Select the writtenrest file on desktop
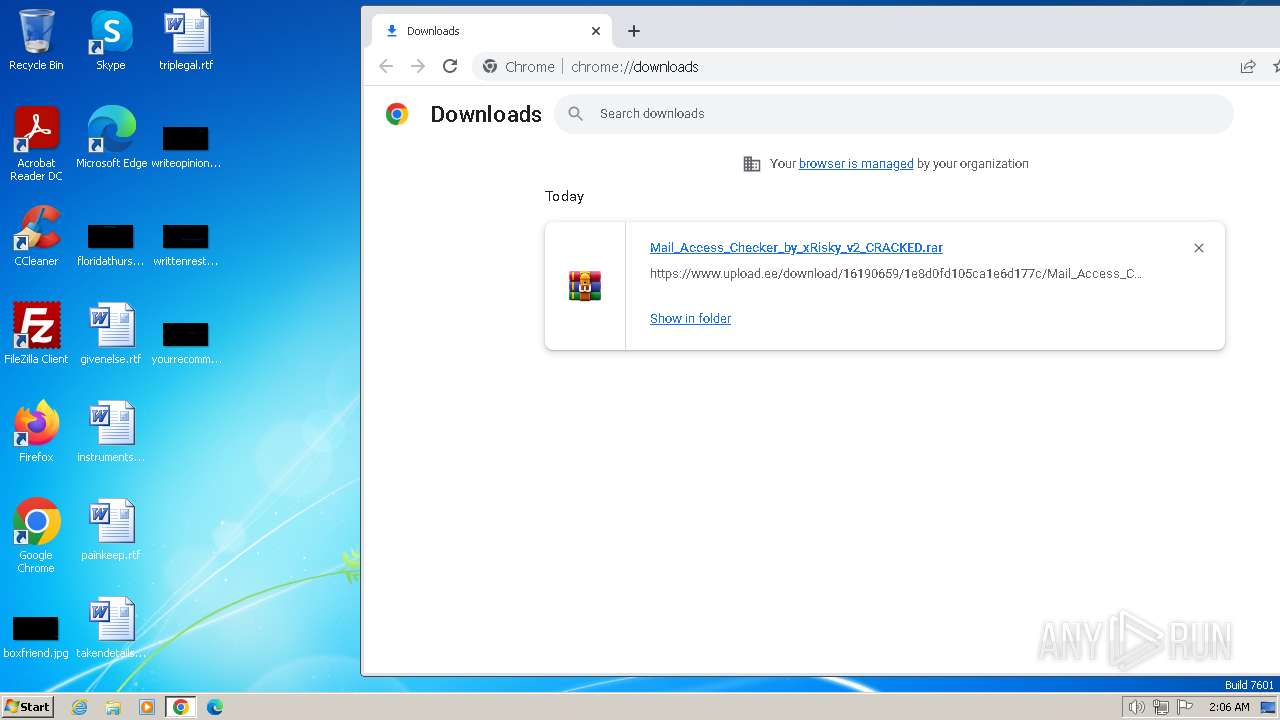Image resolution: width=1280 pixels, height=720 pixels. 186,243
